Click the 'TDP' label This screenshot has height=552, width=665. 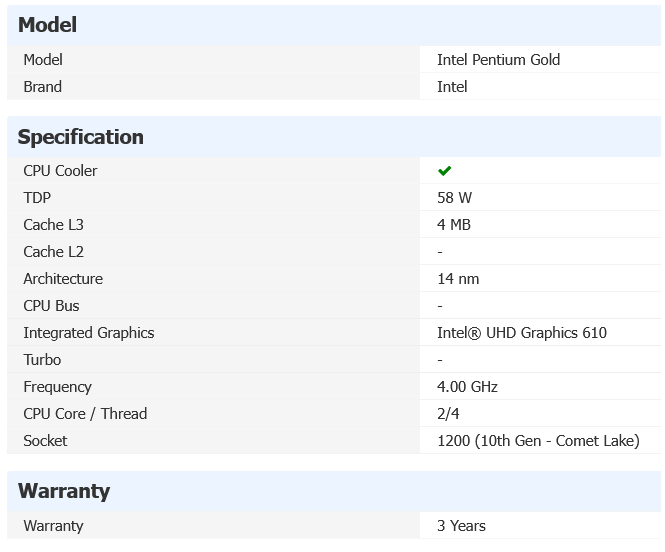37,198
